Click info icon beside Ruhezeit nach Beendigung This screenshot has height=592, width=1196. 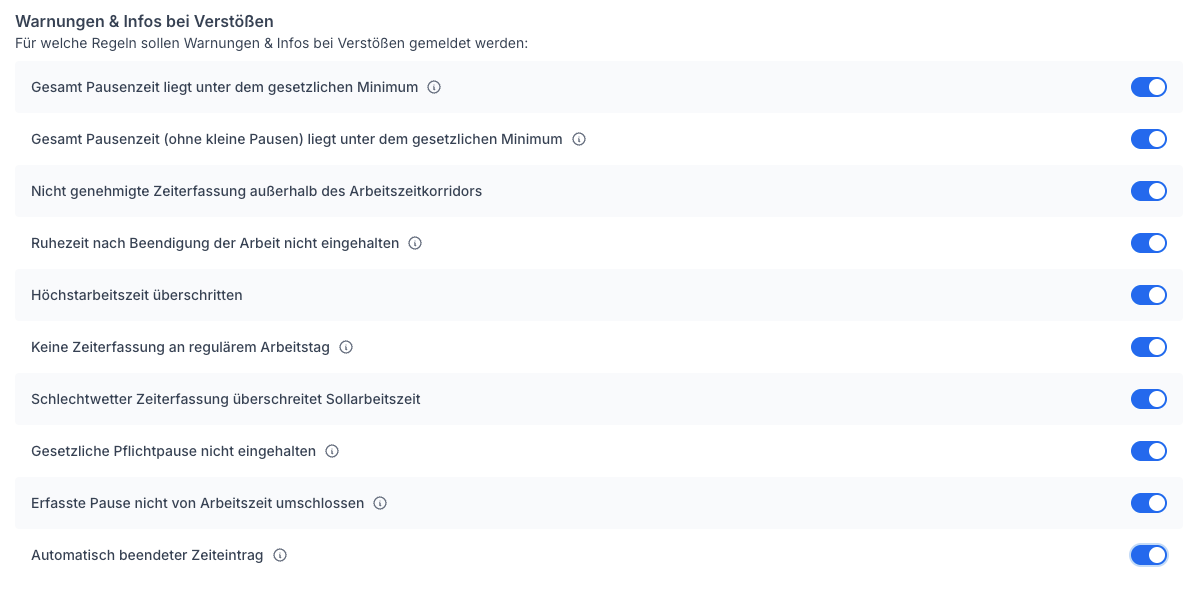(x=415, y=243)
